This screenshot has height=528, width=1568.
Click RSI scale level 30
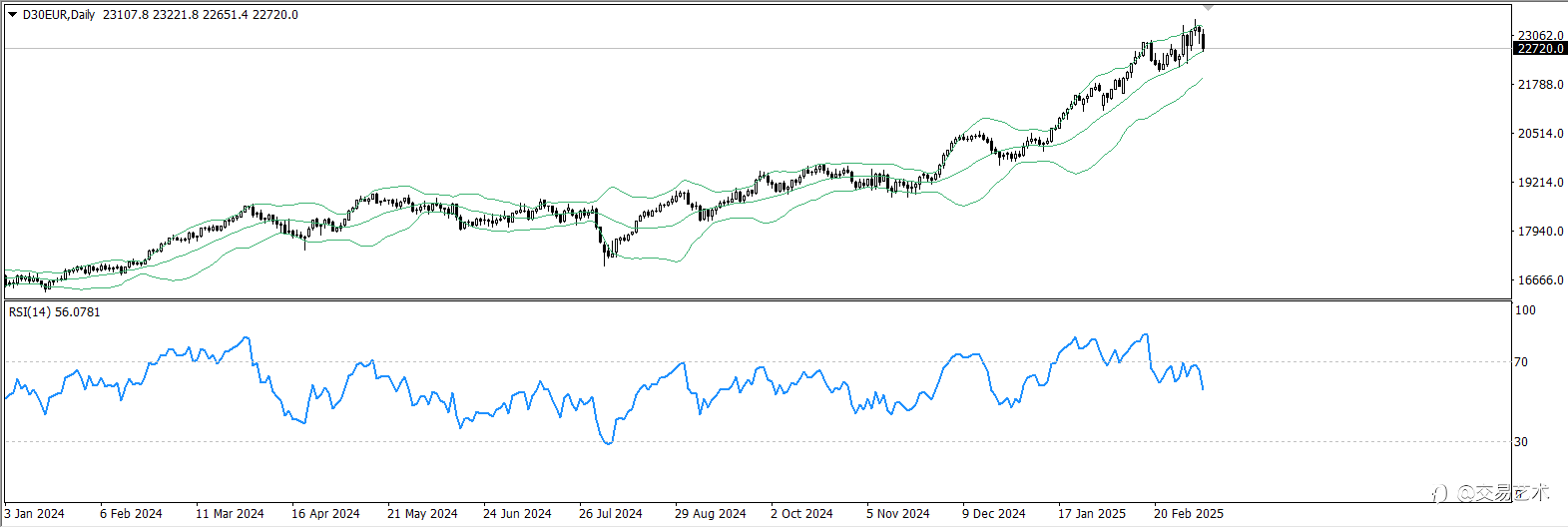(x=1522, y=441)
